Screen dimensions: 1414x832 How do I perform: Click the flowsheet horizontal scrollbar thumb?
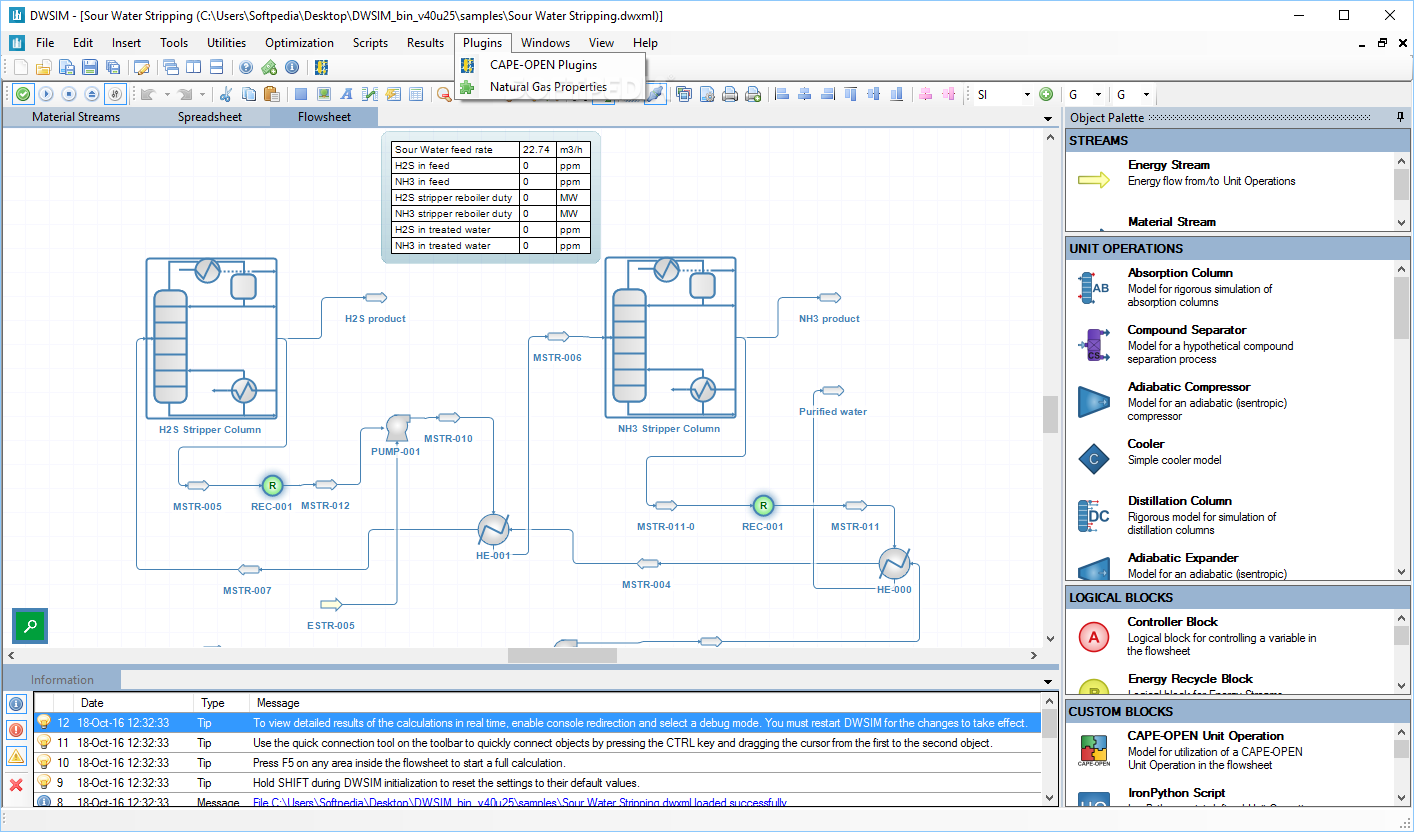coord(562,655)
